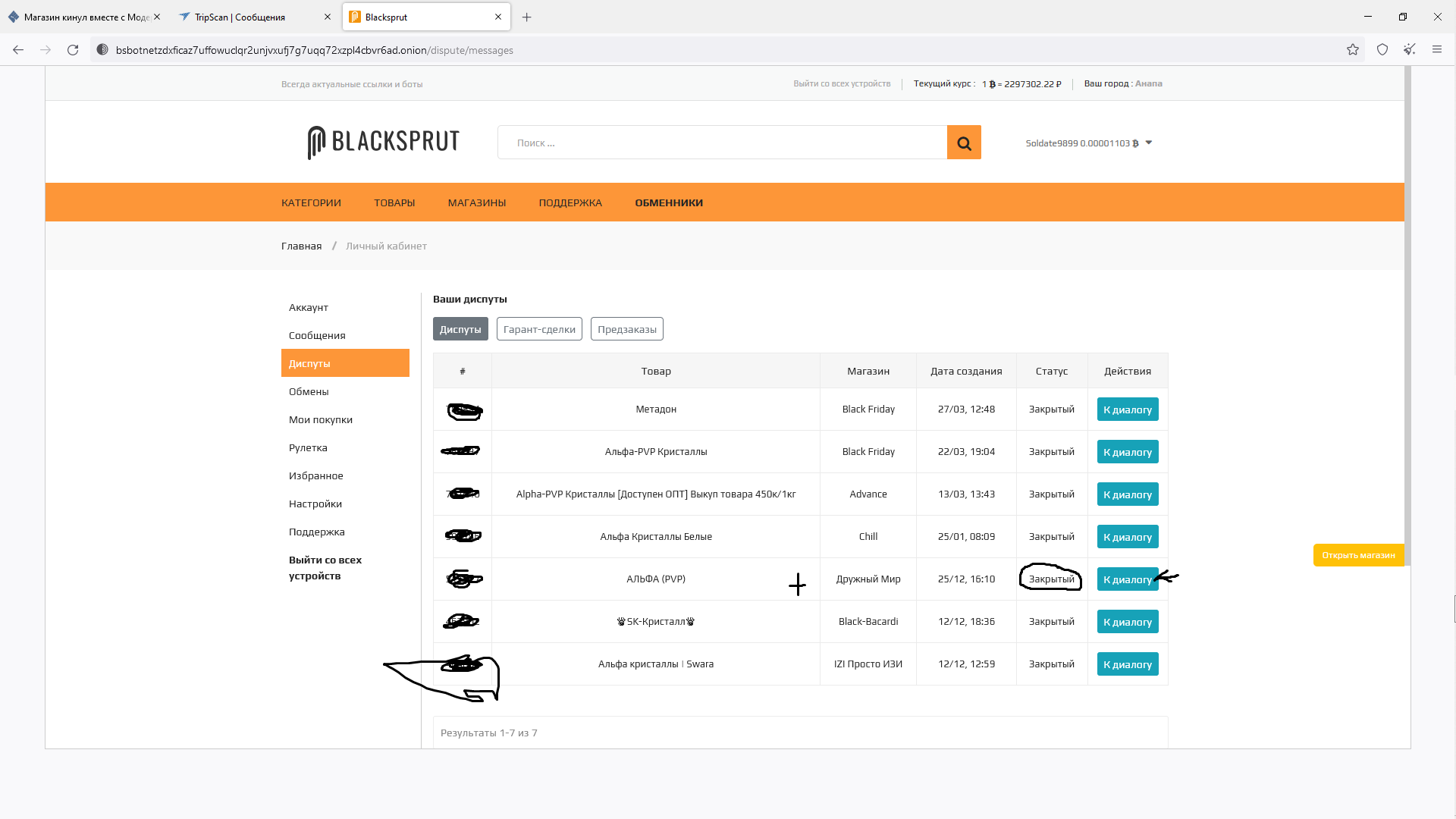The image size is (1456, 819).
Task: Click К диалогу for Black-Bacardi dispute
Action: pyautogui.click(x=1128, y=622)
